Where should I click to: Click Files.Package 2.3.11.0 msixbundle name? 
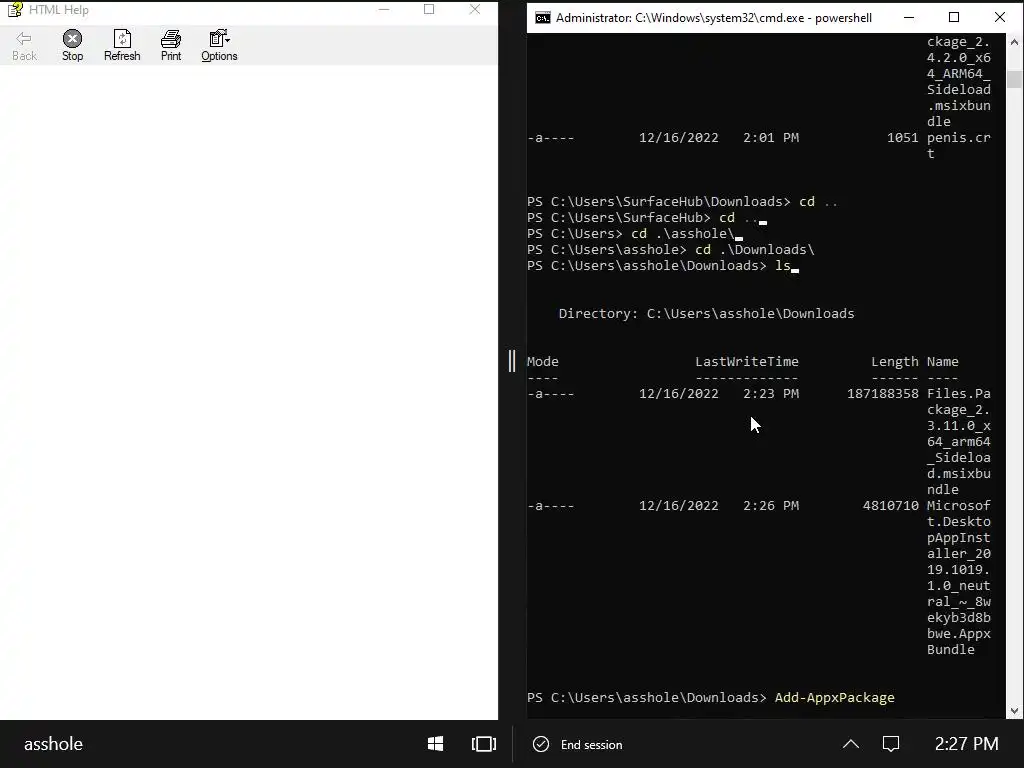click(959, 441)
